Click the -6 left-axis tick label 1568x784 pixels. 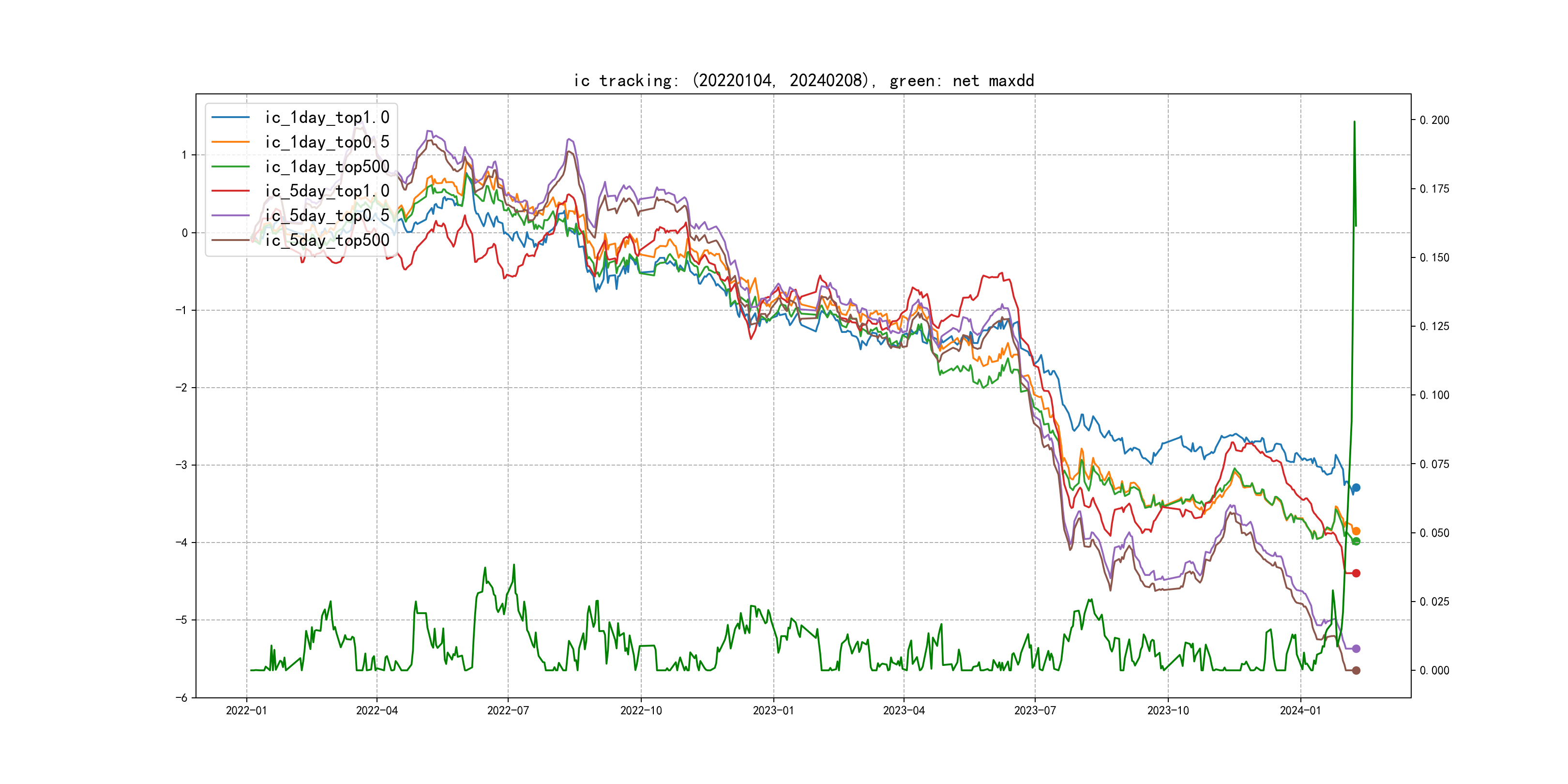181,697
